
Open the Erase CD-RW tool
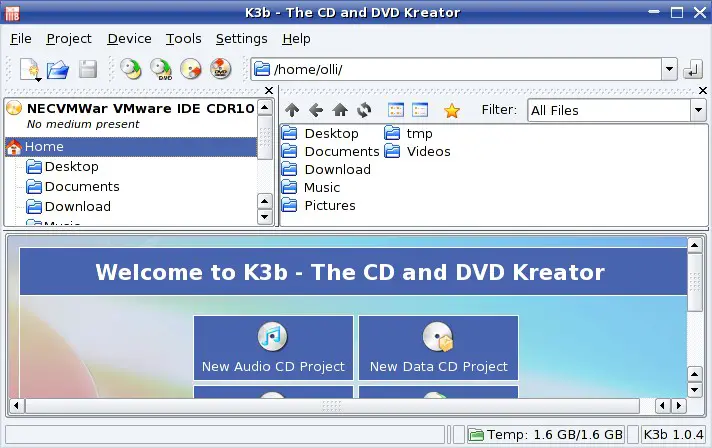191,69
